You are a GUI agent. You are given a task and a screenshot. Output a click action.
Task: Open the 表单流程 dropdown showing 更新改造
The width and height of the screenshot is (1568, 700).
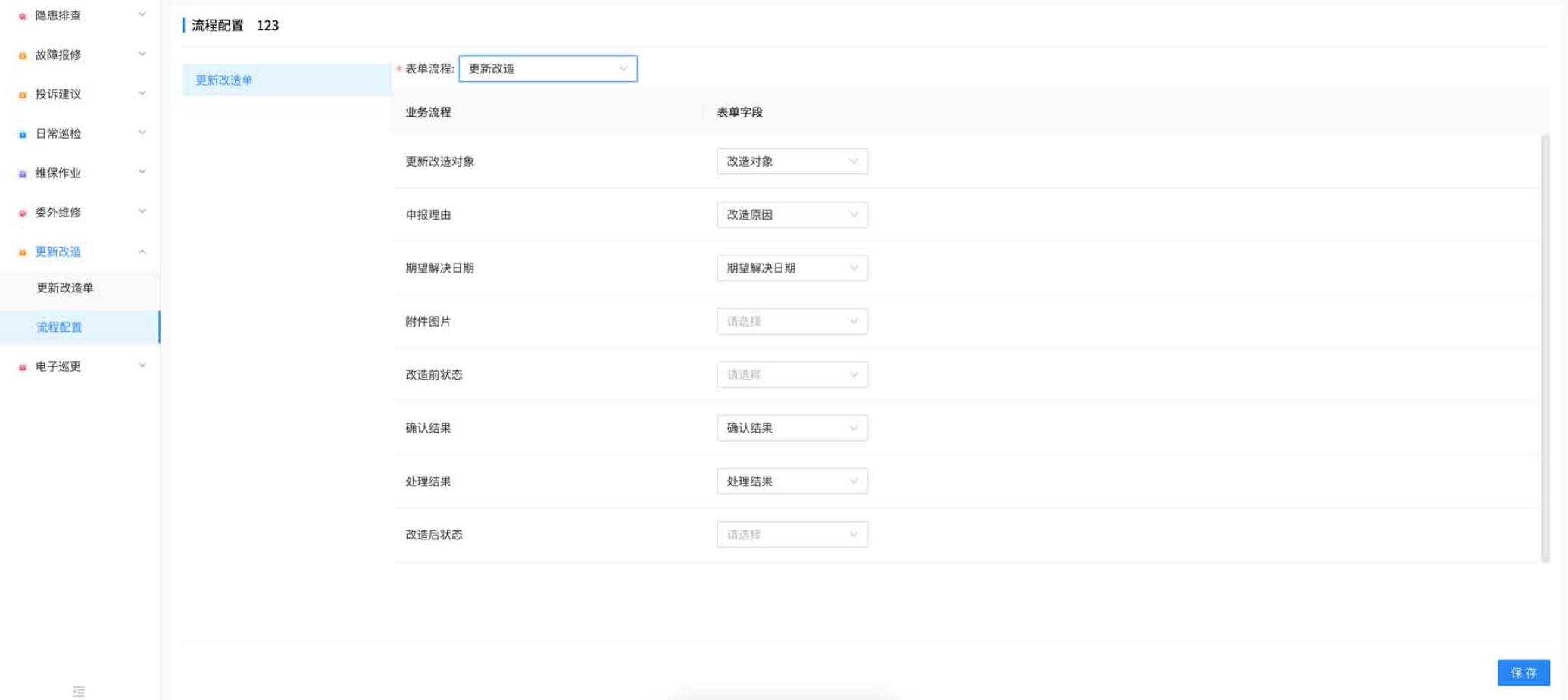[548, 69]
